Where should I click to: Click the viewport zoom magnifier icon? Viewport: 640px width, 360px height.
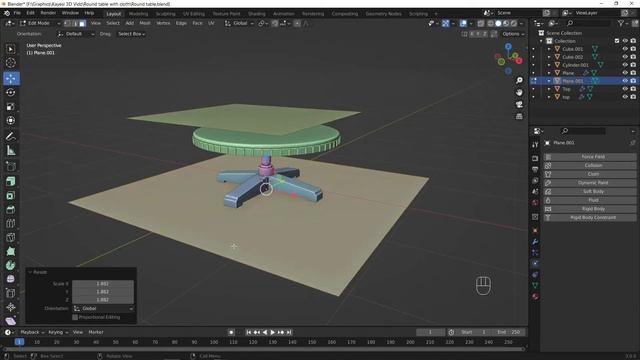519,80
